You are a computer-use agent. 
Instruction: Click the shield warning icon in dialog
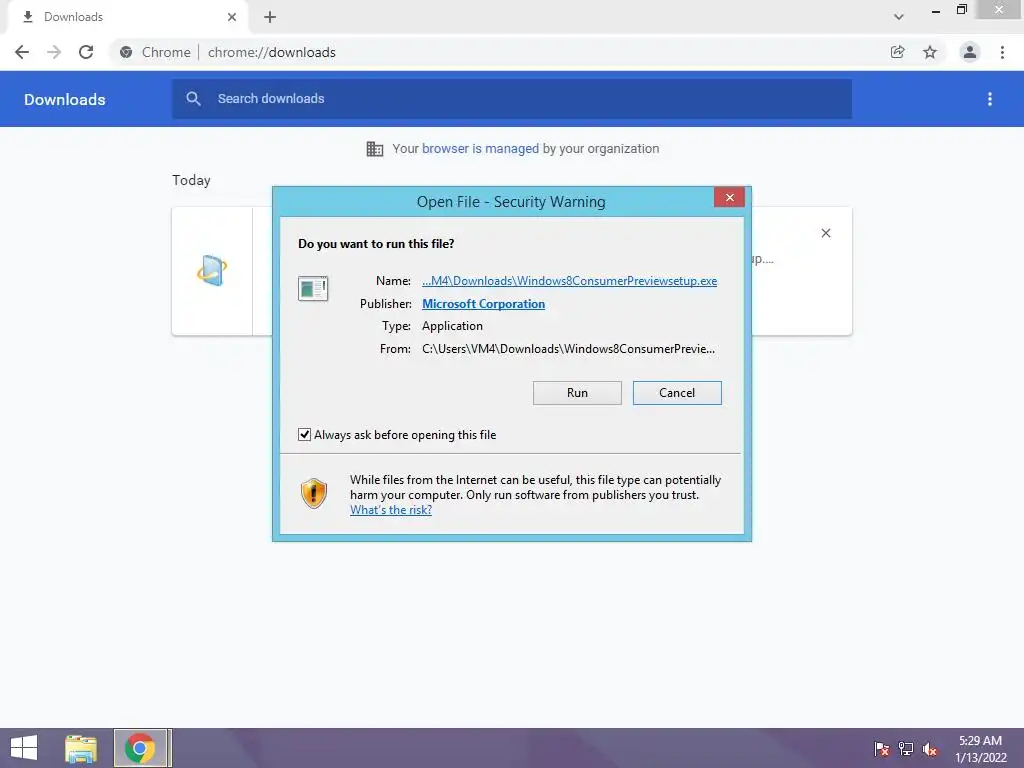click(314, 493)
